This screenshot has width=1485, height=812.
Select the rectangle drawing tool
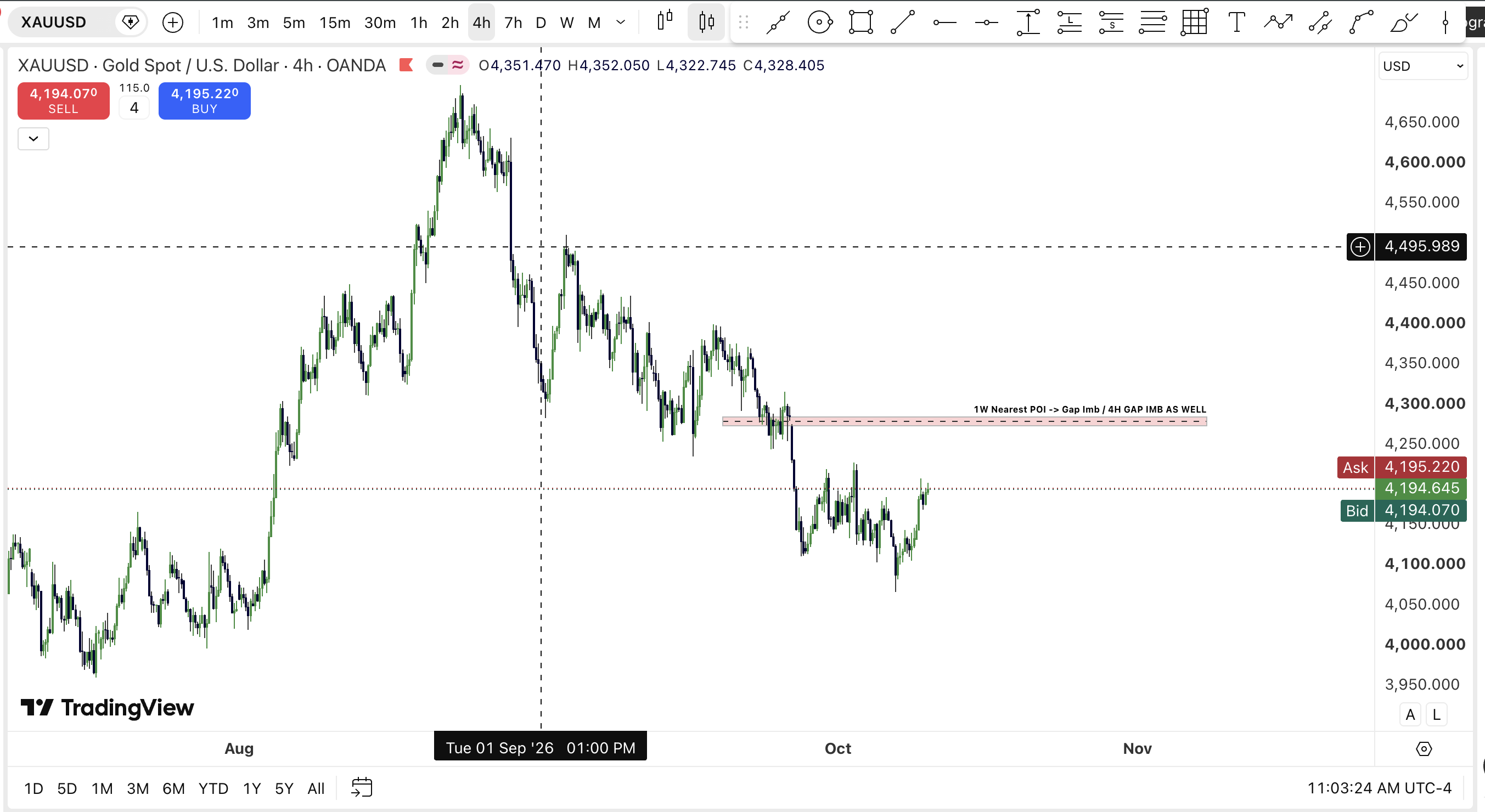click(x=860, y=22)
